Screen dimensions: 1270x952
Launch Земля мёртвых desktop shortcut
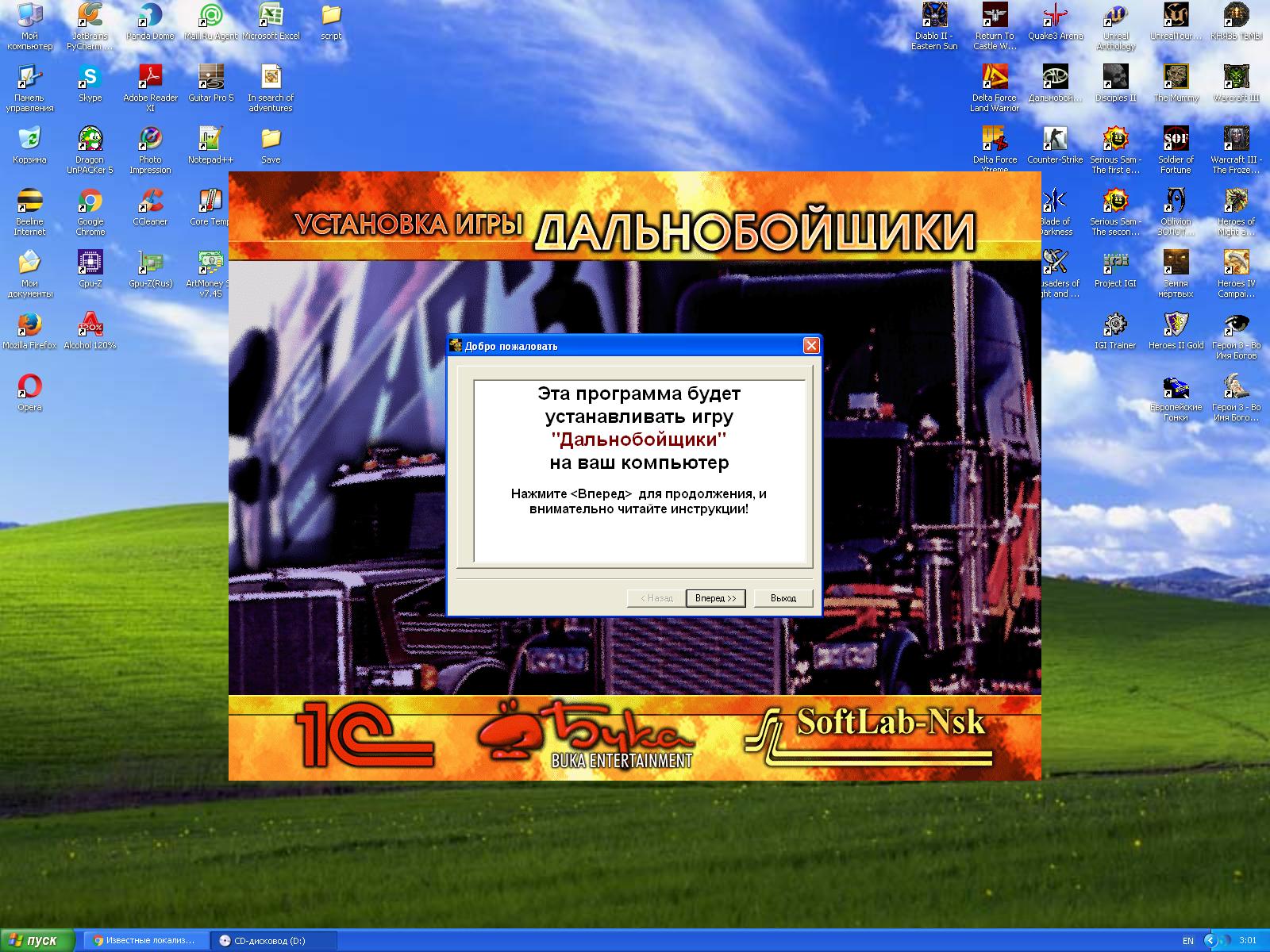[1176, 274]
